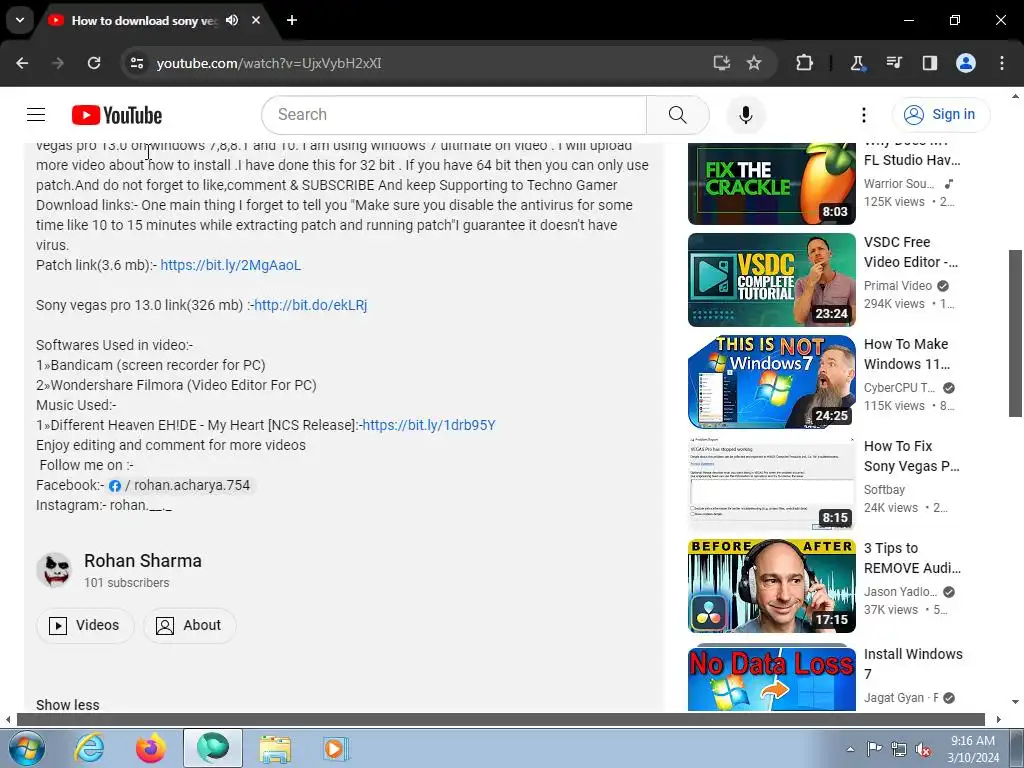View site information icon in address bar

[137, 63]
